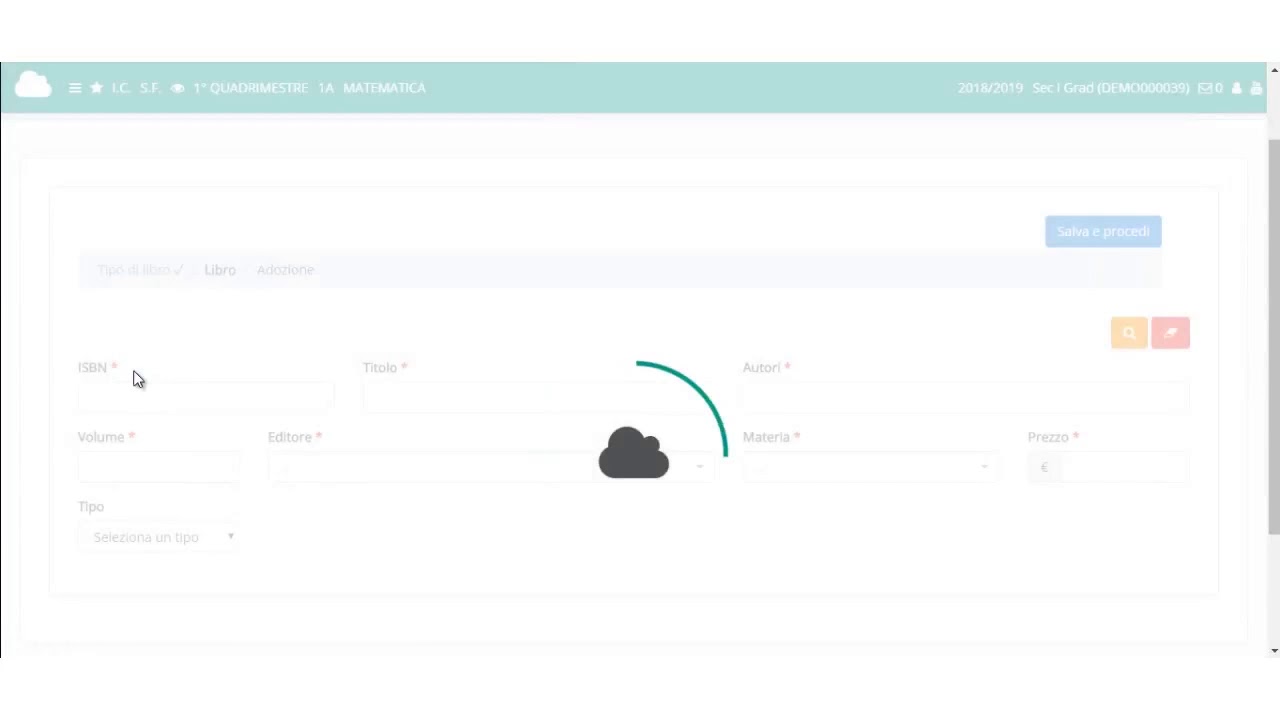Click the cloud logo in the header
The height and width of the screenshot is (720, 1280).
click(x=33, y=85)
